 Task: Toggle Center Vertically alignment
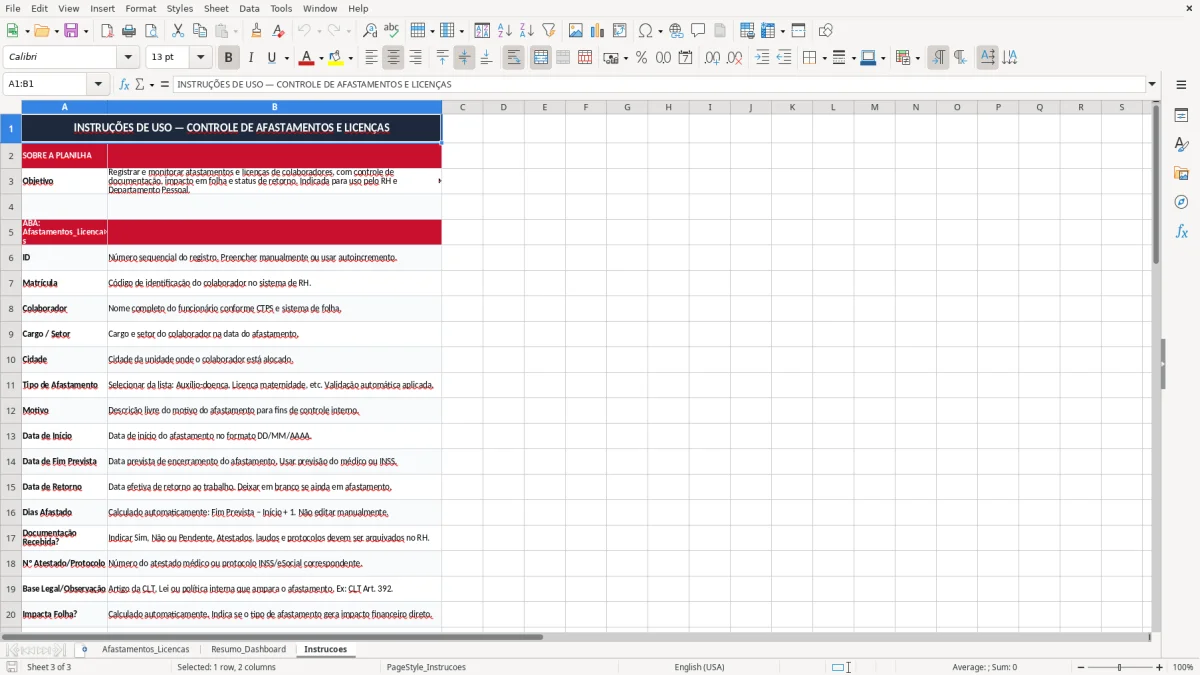[464, 58]
